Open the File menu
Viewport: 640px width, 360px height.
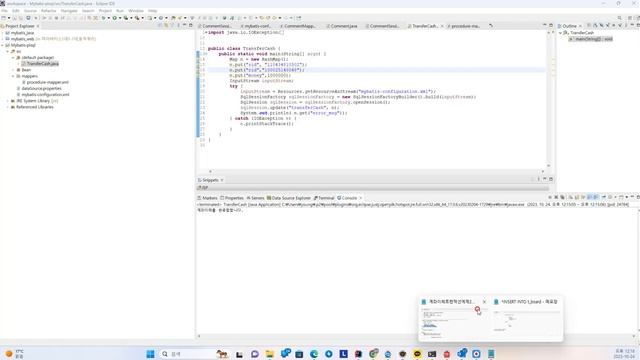[4, 11]
